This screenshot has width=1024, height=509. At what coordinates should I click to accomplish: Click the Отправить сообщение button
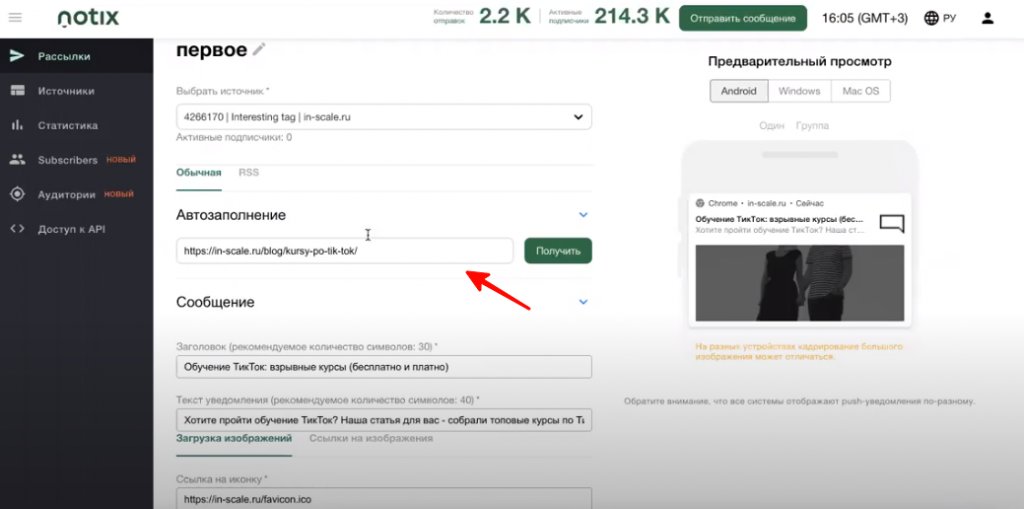(x=742, y=18)
